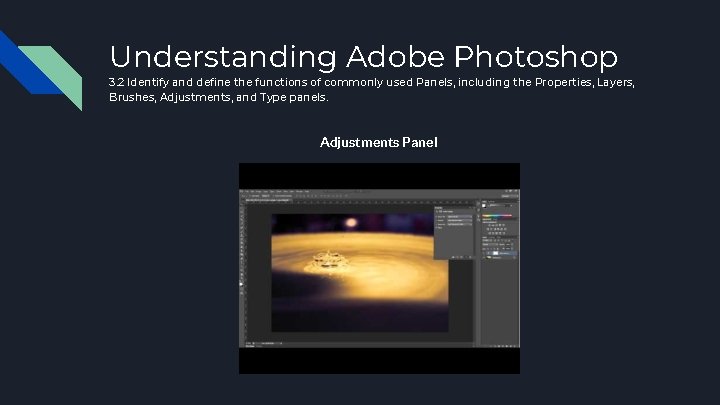
Task: Click foreground color swatch in Color panel
Action: pyautogui.click(x=484, y=205)
